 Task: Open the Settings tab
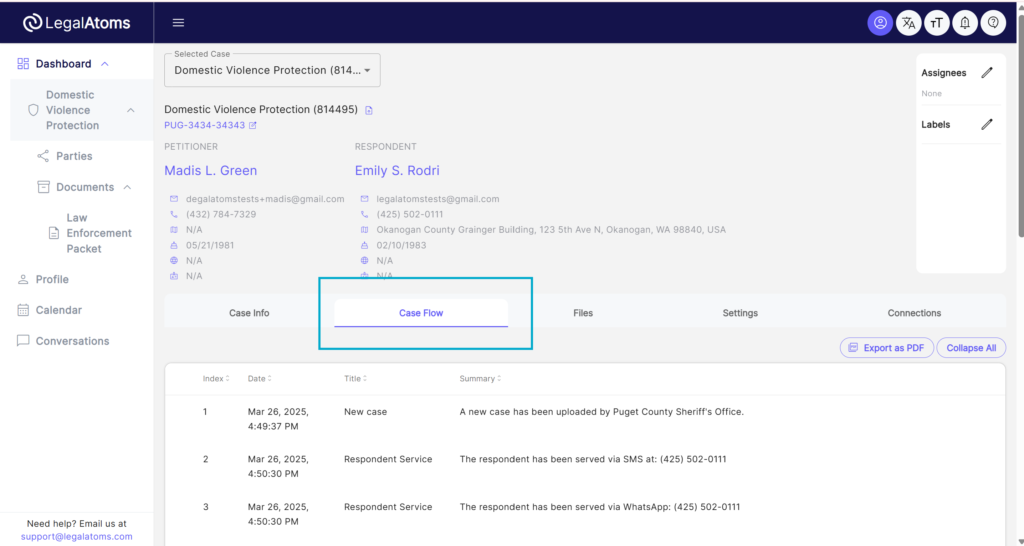pyautogui.click(x=740, y=313)
